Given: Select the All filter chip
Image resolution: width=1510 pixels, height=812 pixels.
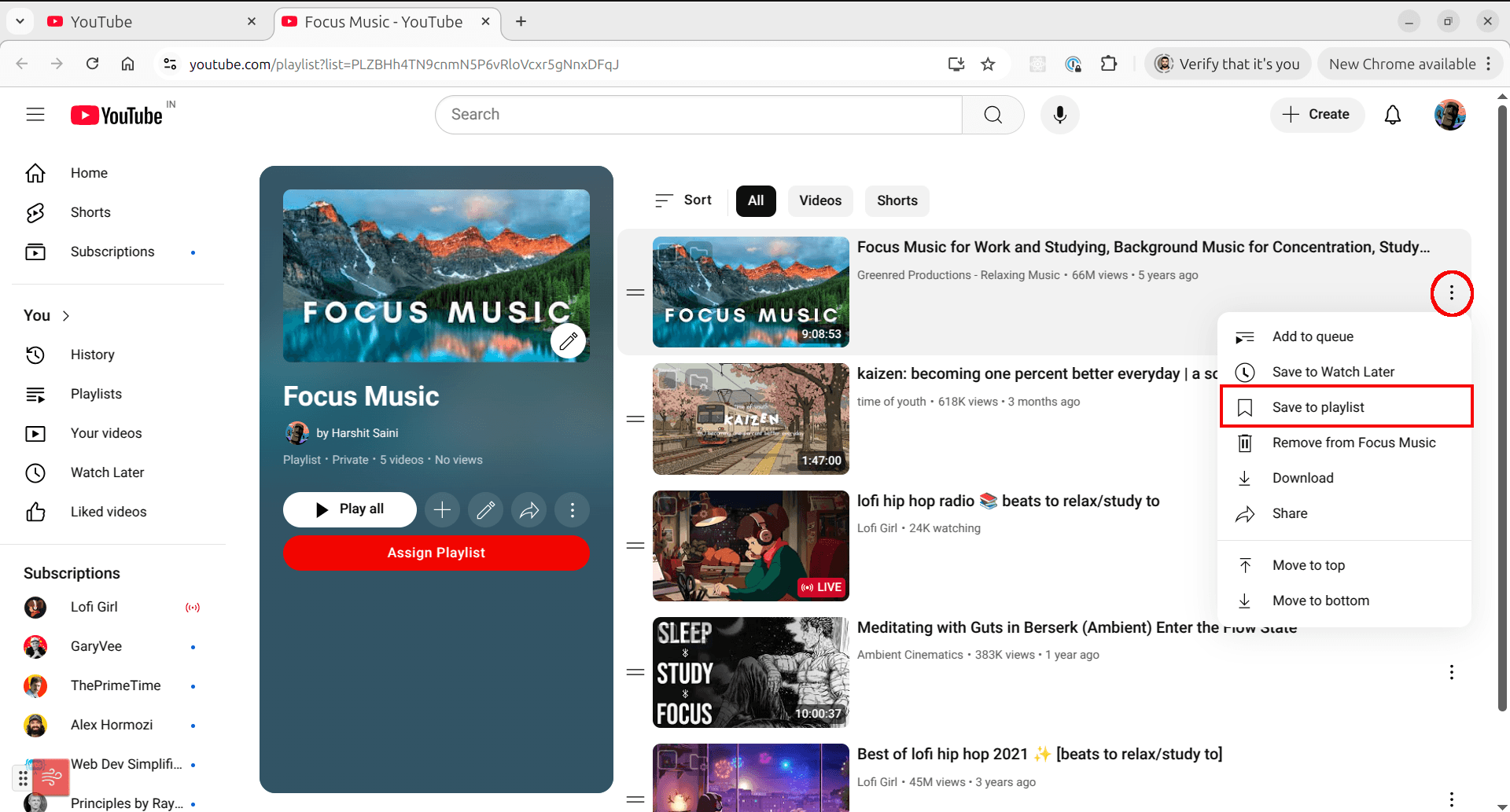Looking at the screenshot, I should click(756, 200).
